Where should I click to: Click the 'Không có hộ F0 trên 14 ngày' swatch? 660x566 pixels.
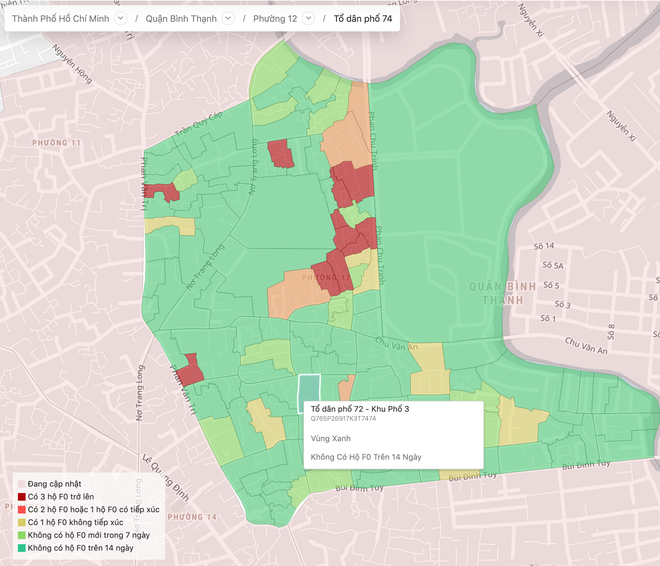[x=21, y=548]
